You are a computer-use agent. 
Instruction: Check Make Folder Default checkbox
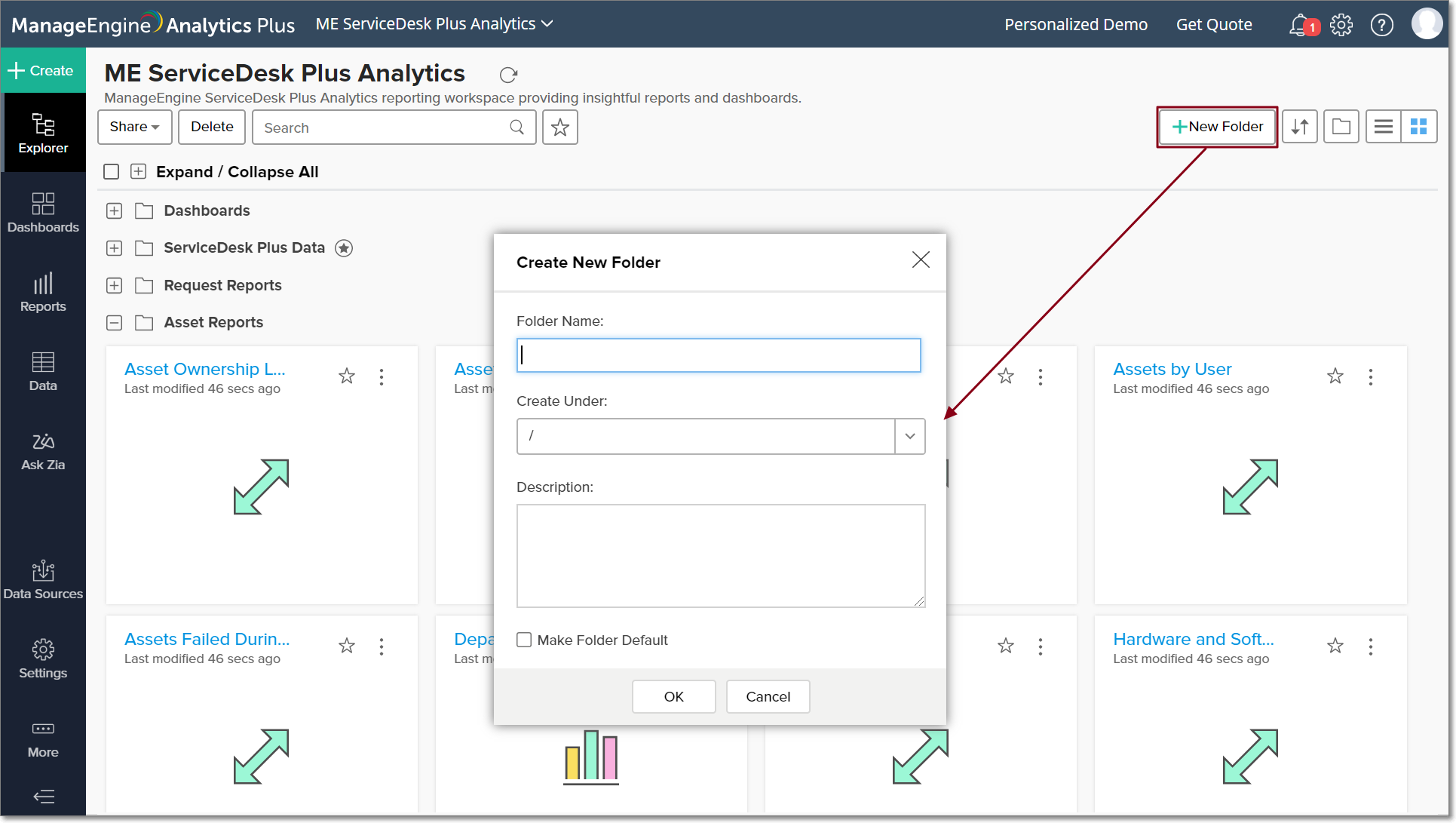pyautogui.click(x=524, y=640)
